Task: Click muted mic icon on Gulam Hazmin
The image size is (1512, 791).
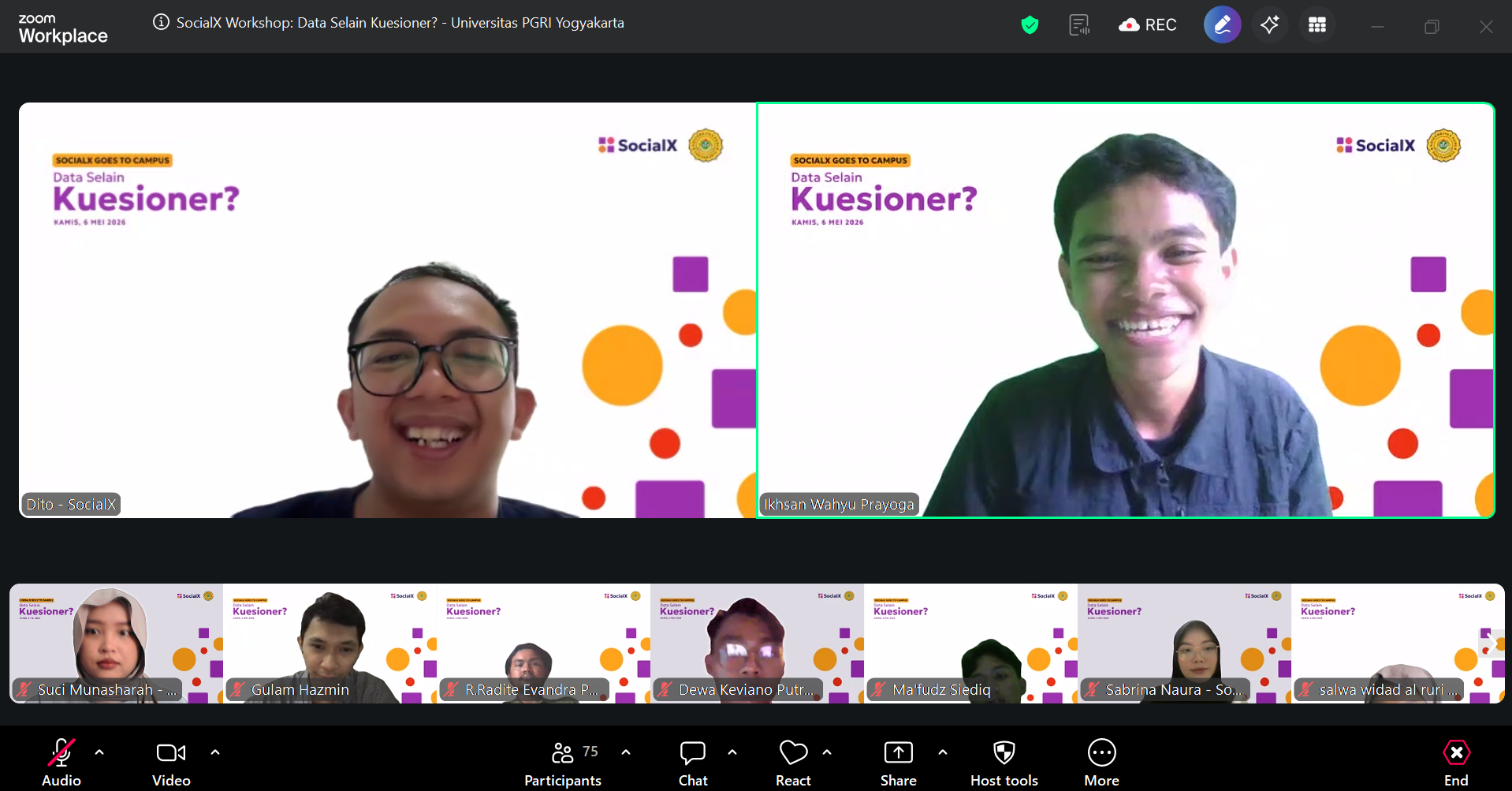Action: (x=238, y=689)
